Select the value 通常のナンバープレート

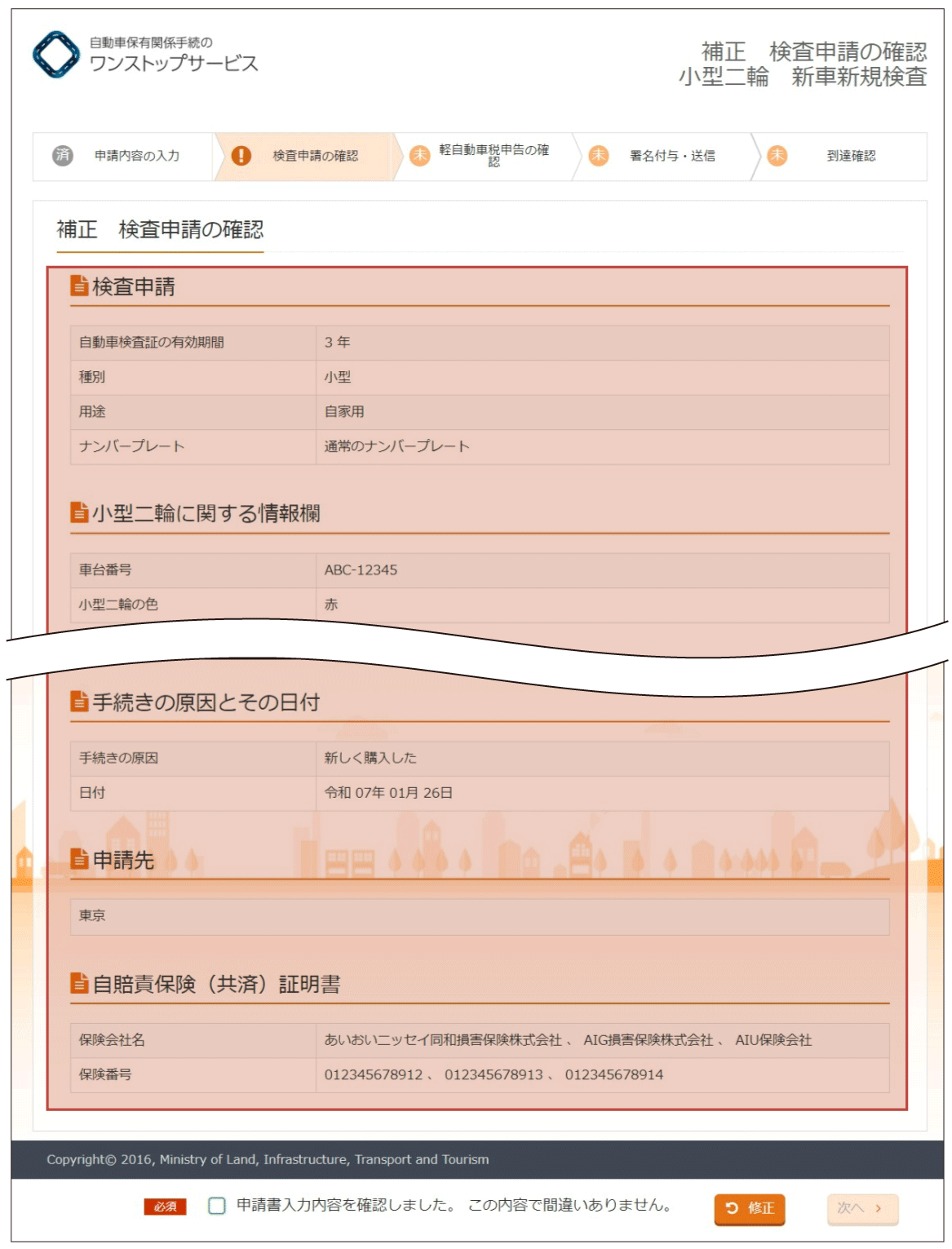point(396,446)
